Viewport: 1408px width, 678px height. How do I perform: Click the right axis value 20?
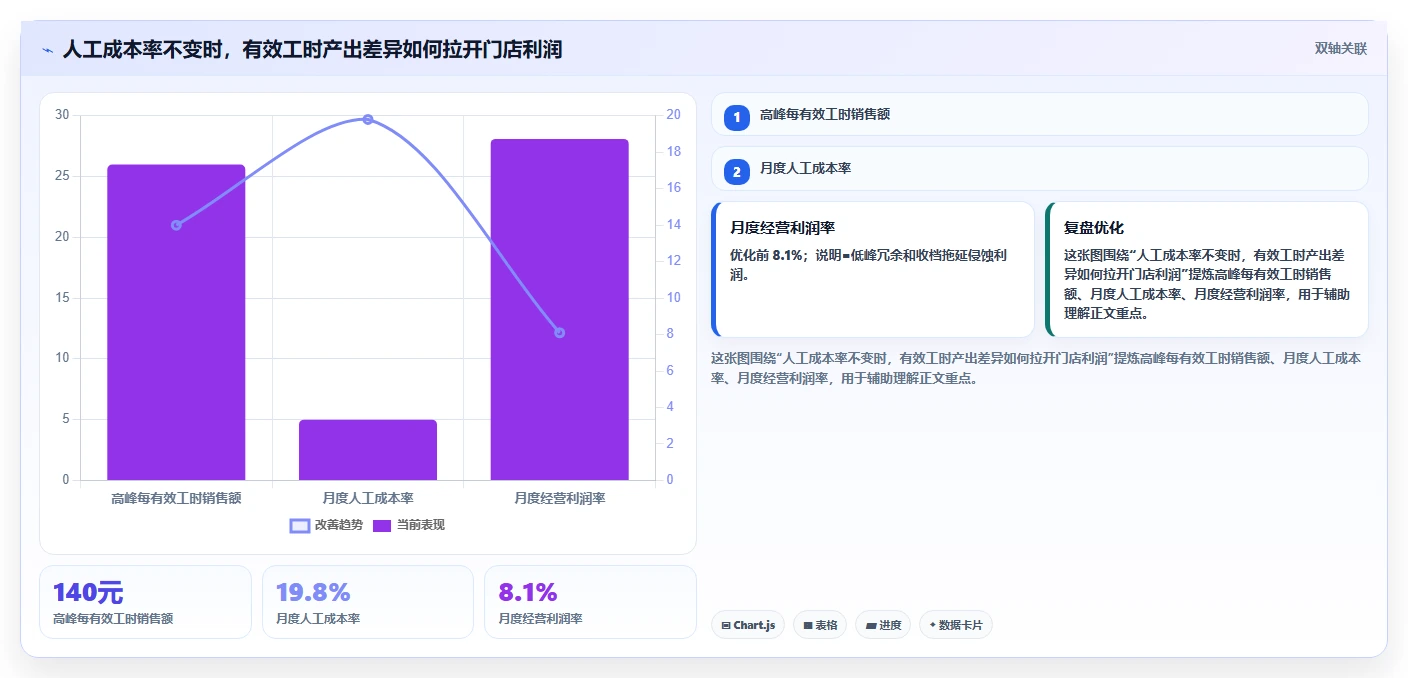tap(673, 115)
